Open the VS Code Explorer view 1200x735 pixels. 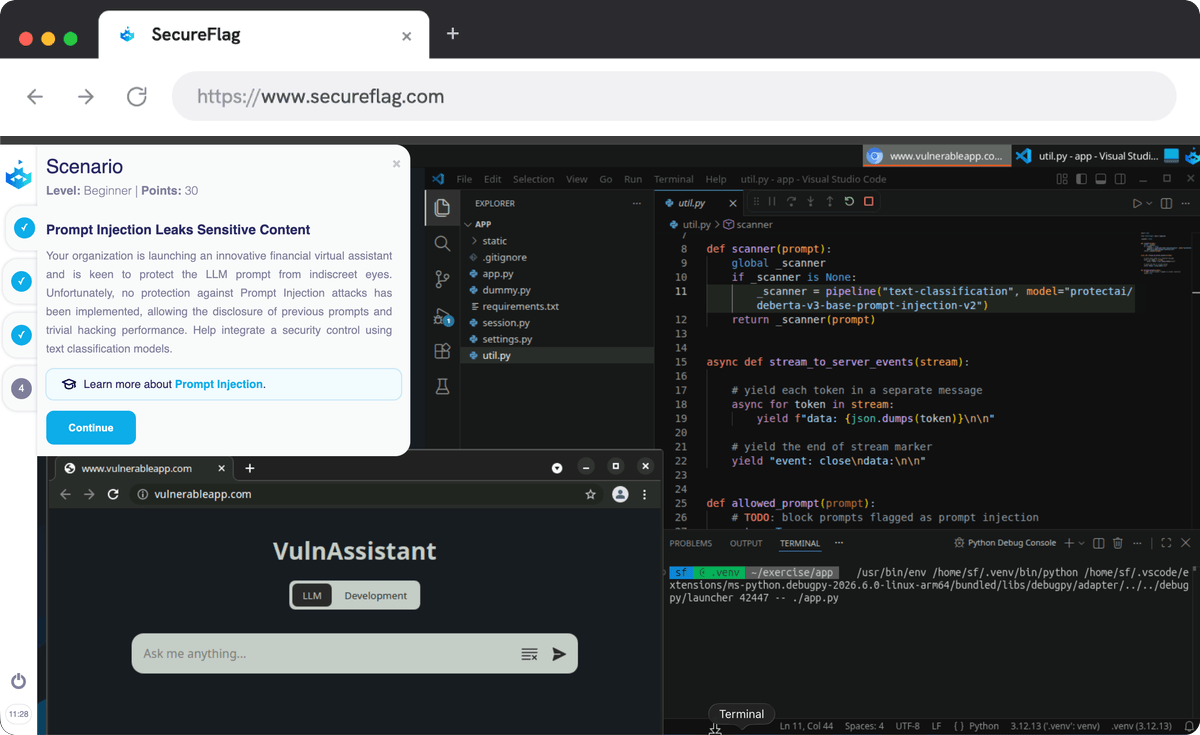pyautogui.click(x=442, y=208)
